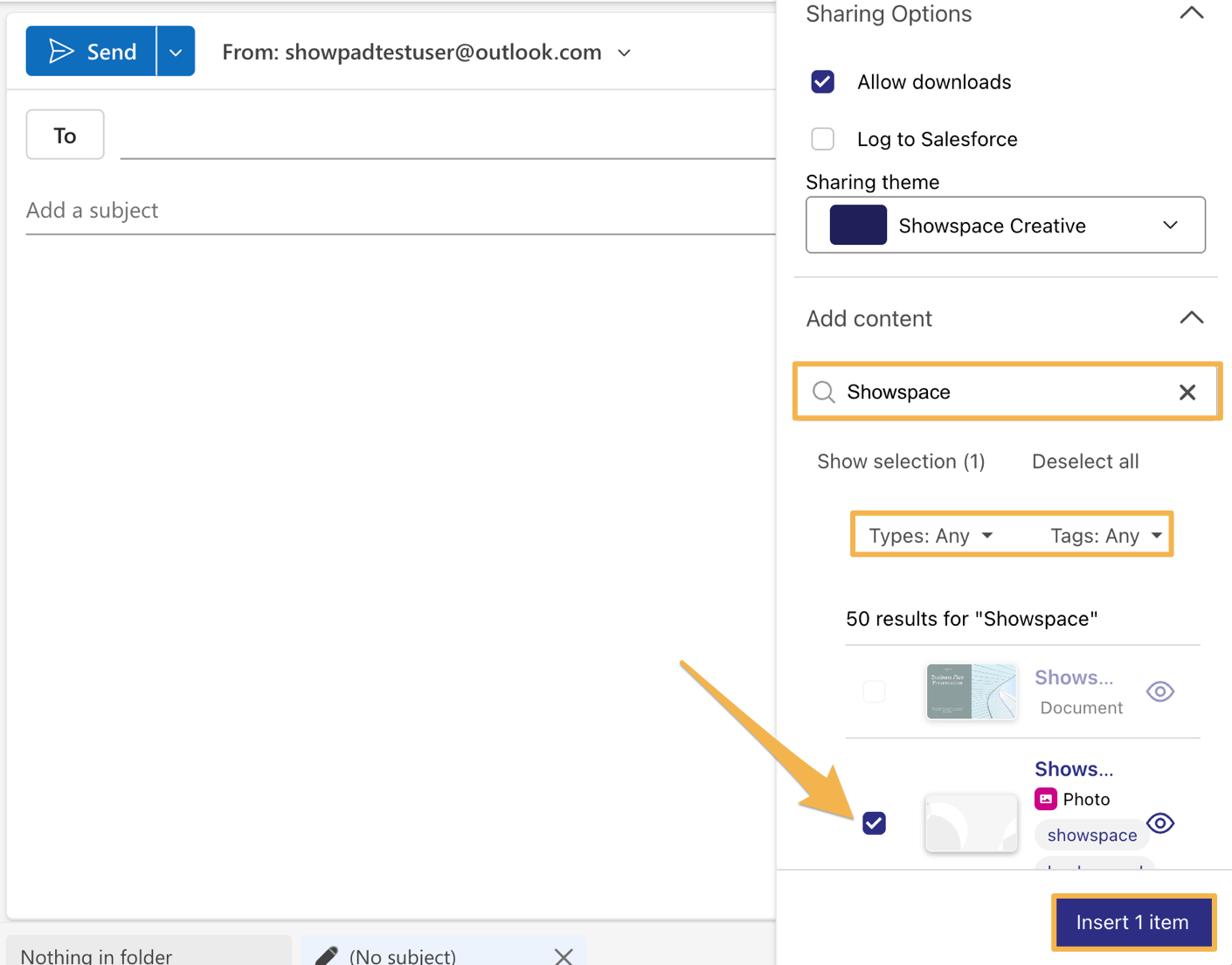1232x965 pixels.
Task: Collapse the Sharing Options section
Action: (1190, 13)
